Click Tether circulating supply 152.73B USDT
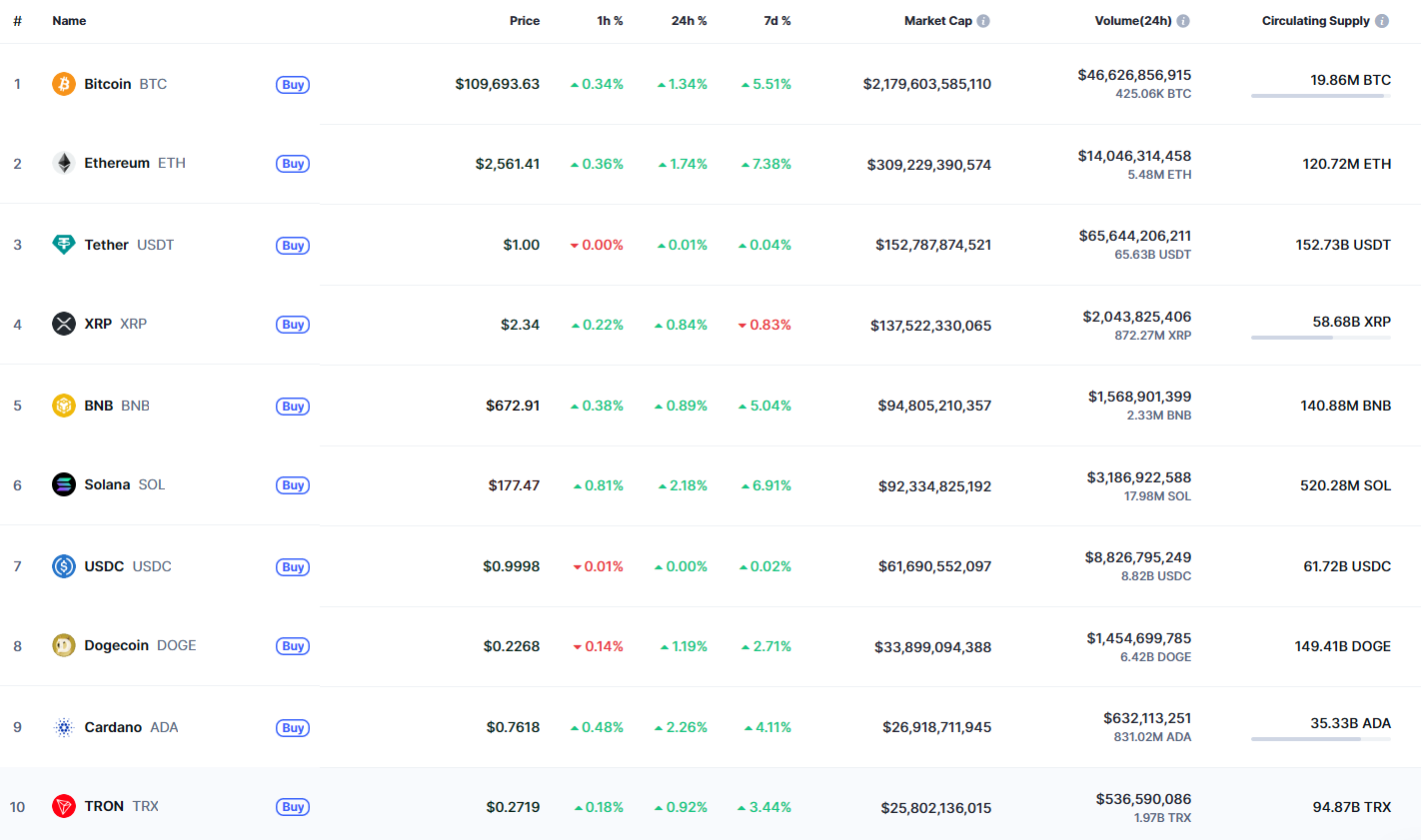The image size is (1421, 840). click(x=1343, y=245)
